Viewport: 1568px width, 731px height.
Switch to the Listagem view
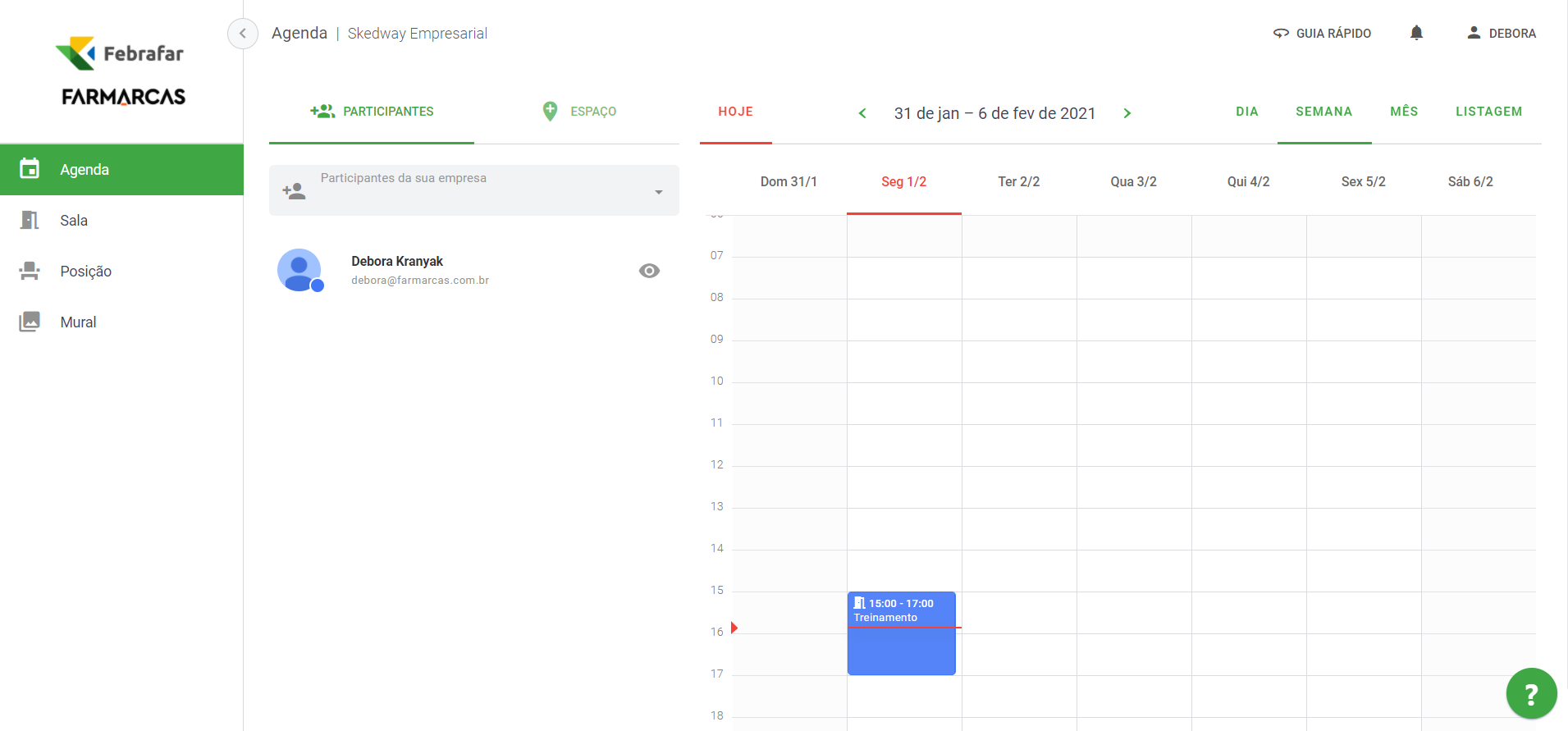point(1488,112)
